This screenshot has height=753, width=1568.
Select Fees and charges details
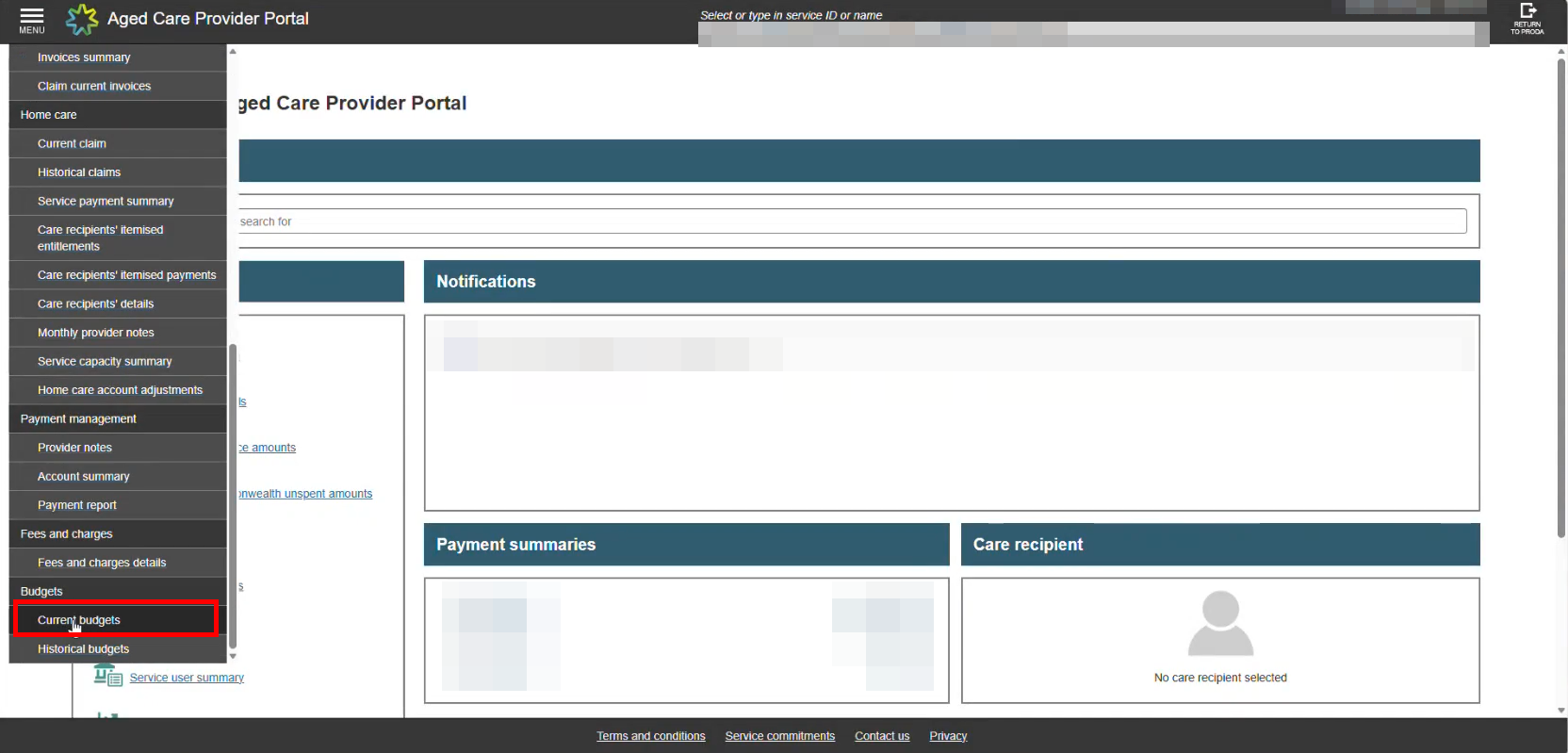(x=102, y=563)
